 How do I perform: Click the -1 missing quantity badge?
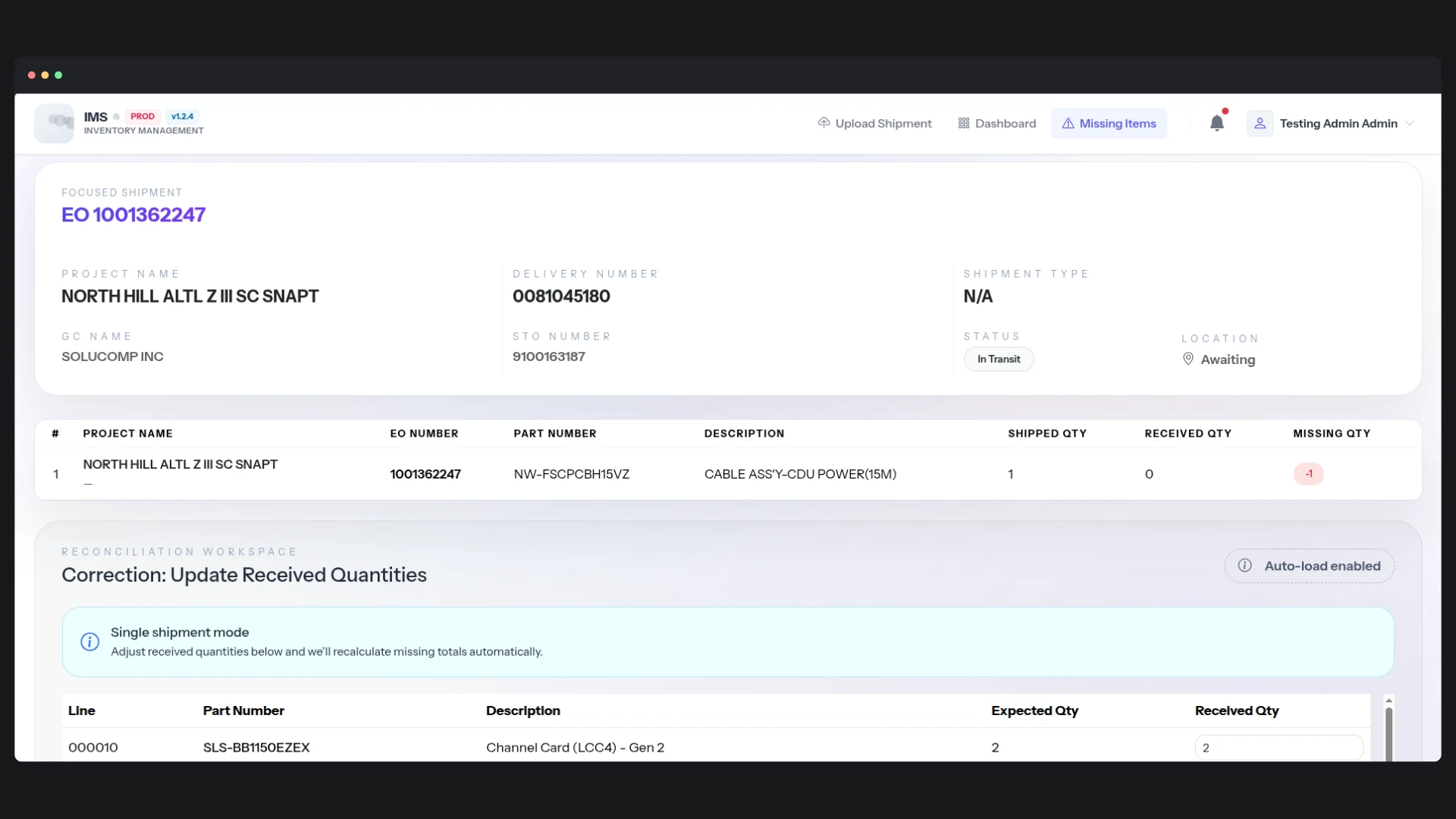click(1308, 474)
